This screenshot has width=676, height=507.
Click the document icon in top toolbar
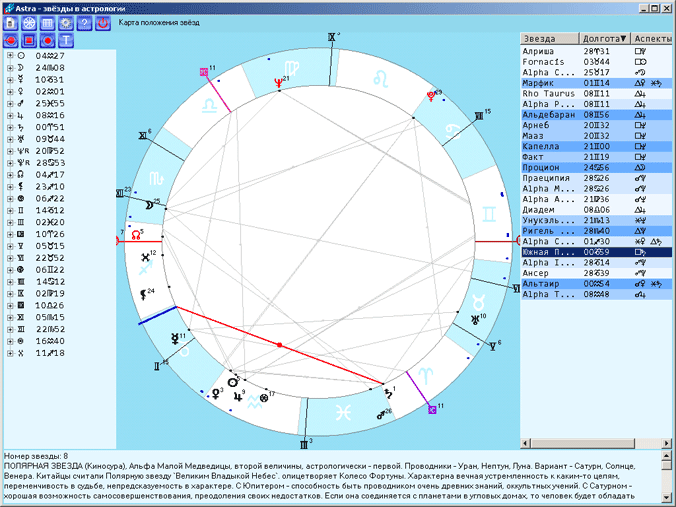point(12,23)
